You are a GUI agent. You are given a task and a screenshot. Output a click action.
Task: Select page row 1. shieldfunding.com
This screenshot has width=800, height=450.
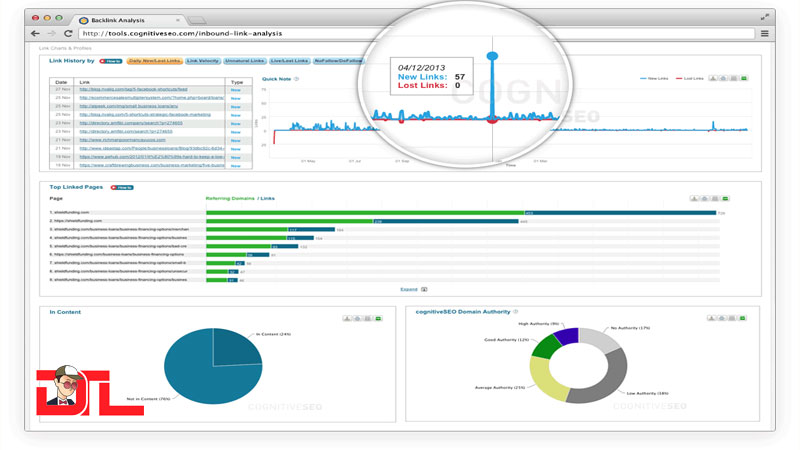[69, 212]
